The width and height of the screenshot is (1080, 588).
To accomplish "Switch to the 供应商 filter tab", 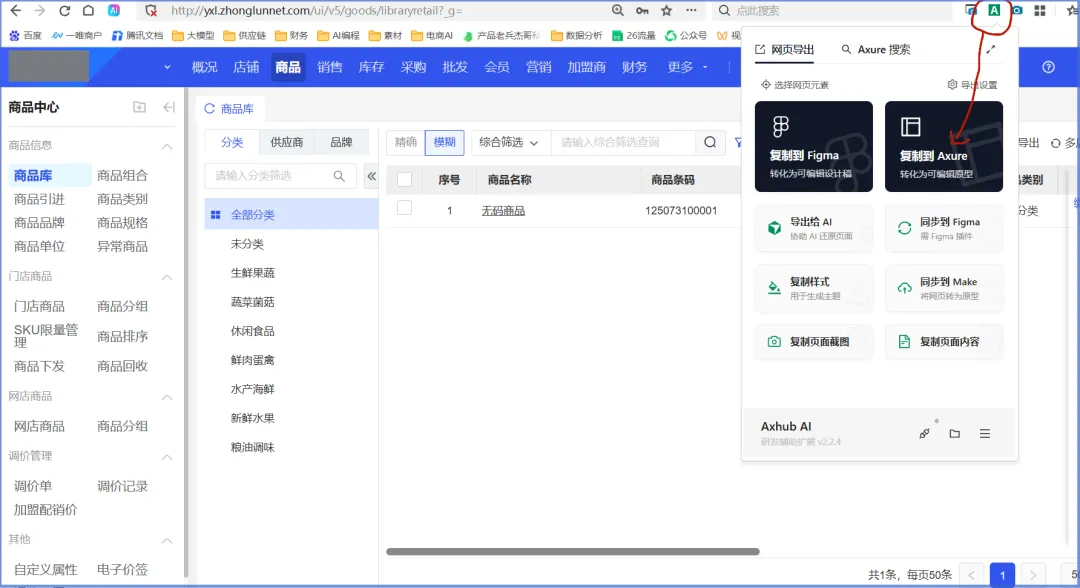I will 287,142.
